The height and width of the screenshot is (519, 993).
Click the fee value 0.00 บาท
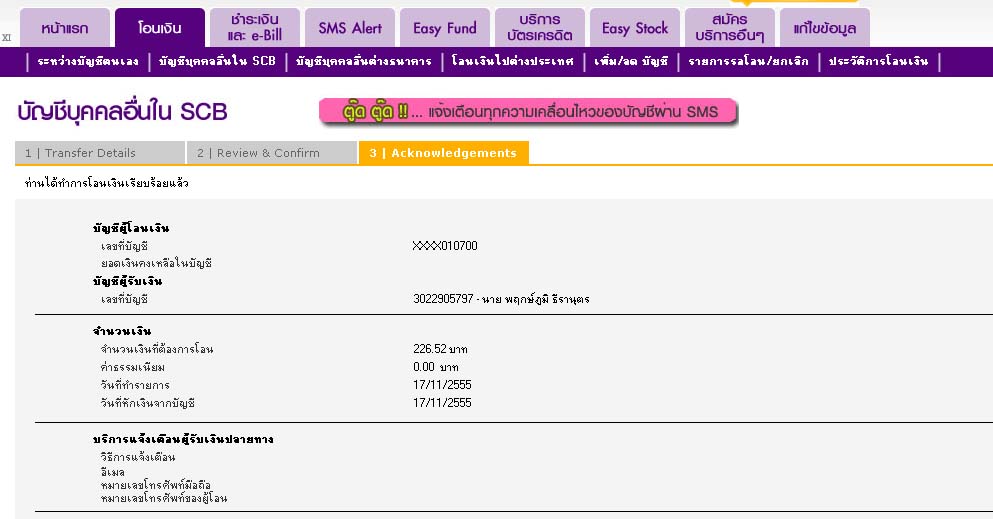(x=436, y=367)
